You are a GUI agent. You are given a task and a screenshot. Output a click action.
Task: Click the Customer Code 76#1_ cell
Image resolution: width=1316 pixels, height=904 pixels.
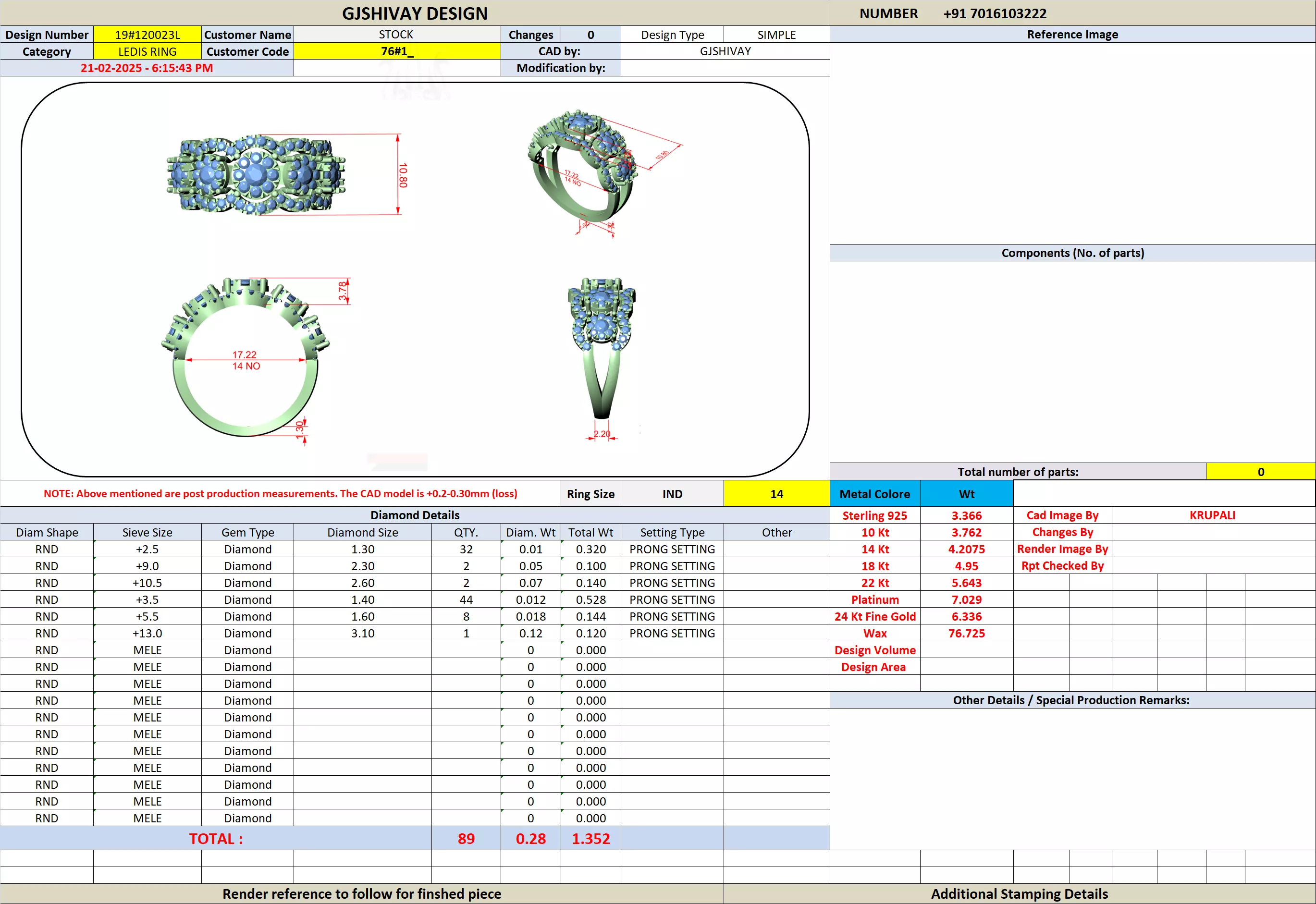click(x=396, y=51)
